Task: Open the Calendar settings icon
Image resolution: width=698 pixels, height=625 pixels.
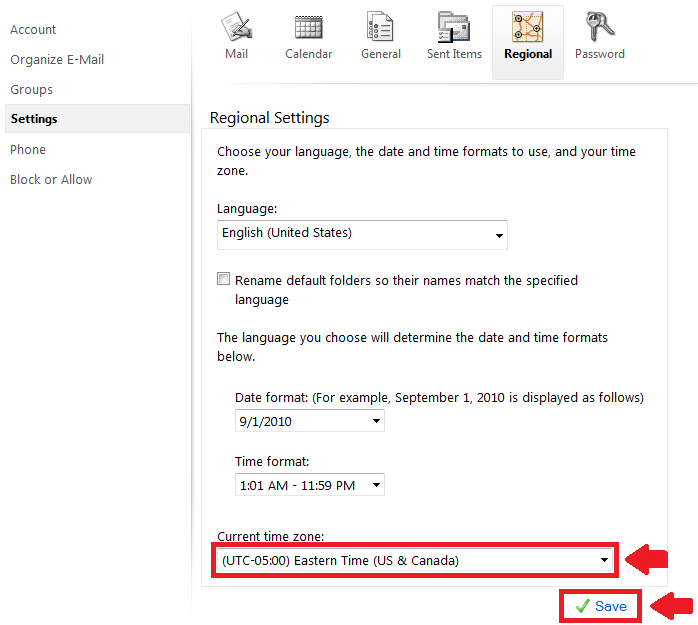Action: pos(308,26)
